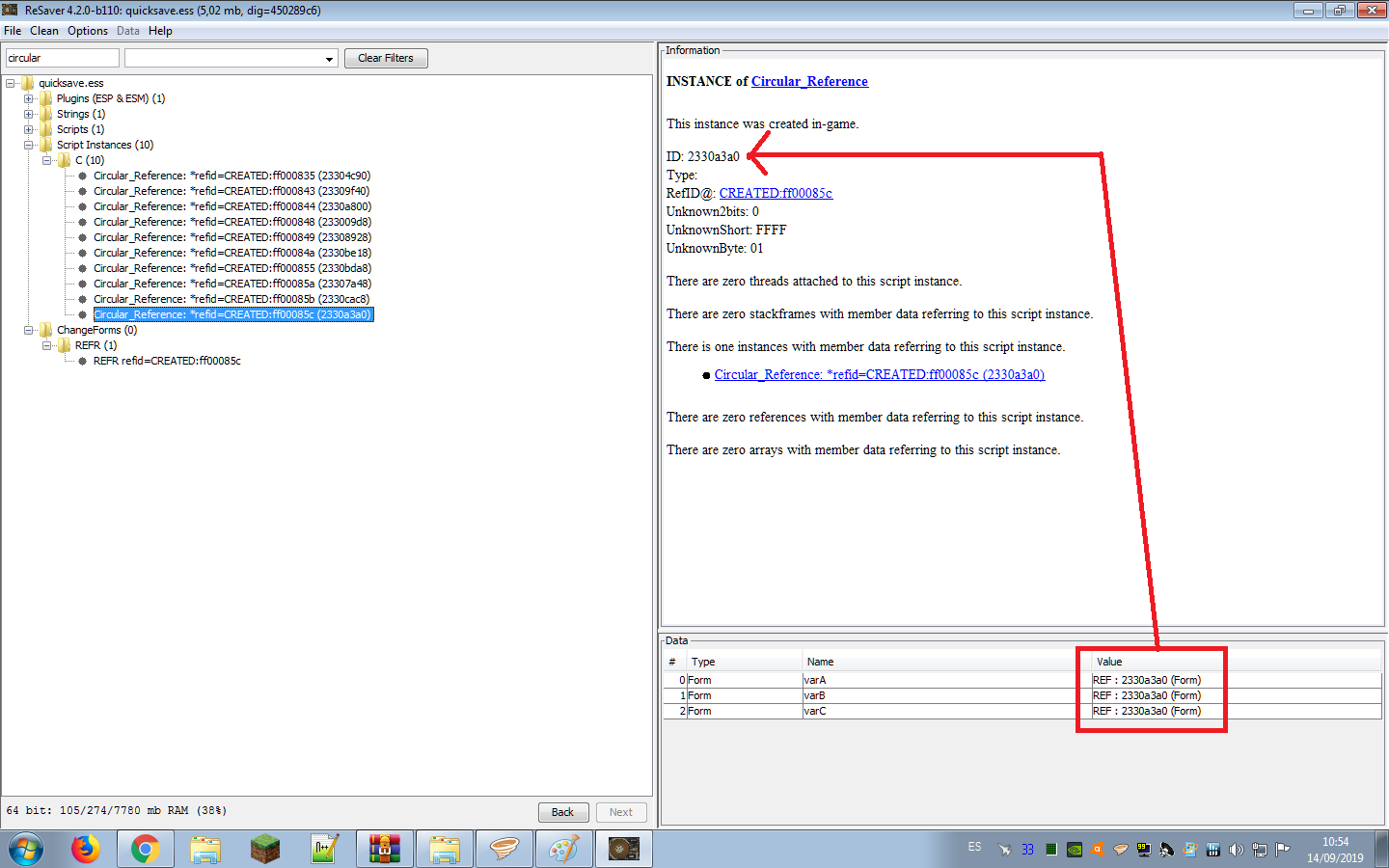Select instance ff00084a (2330be18)
This screenshot has height=868, width=1389.
click(232, 253)
